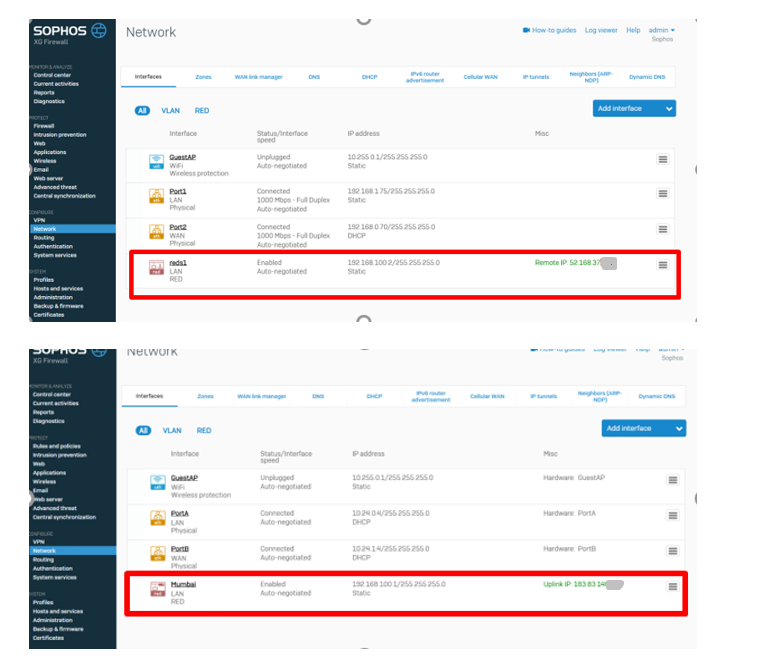Click the 192.168.100.2/255.255.255.0 IP address
This screenshot has height=664, width=768.
(393, 262)
